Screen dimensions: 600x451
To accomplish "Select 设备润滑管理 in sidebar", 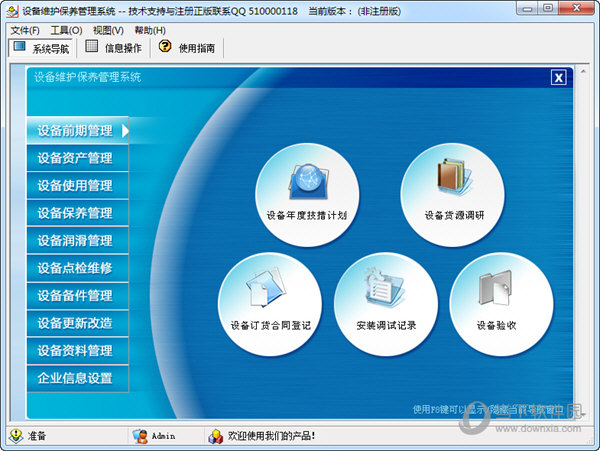I will [78, 241].
